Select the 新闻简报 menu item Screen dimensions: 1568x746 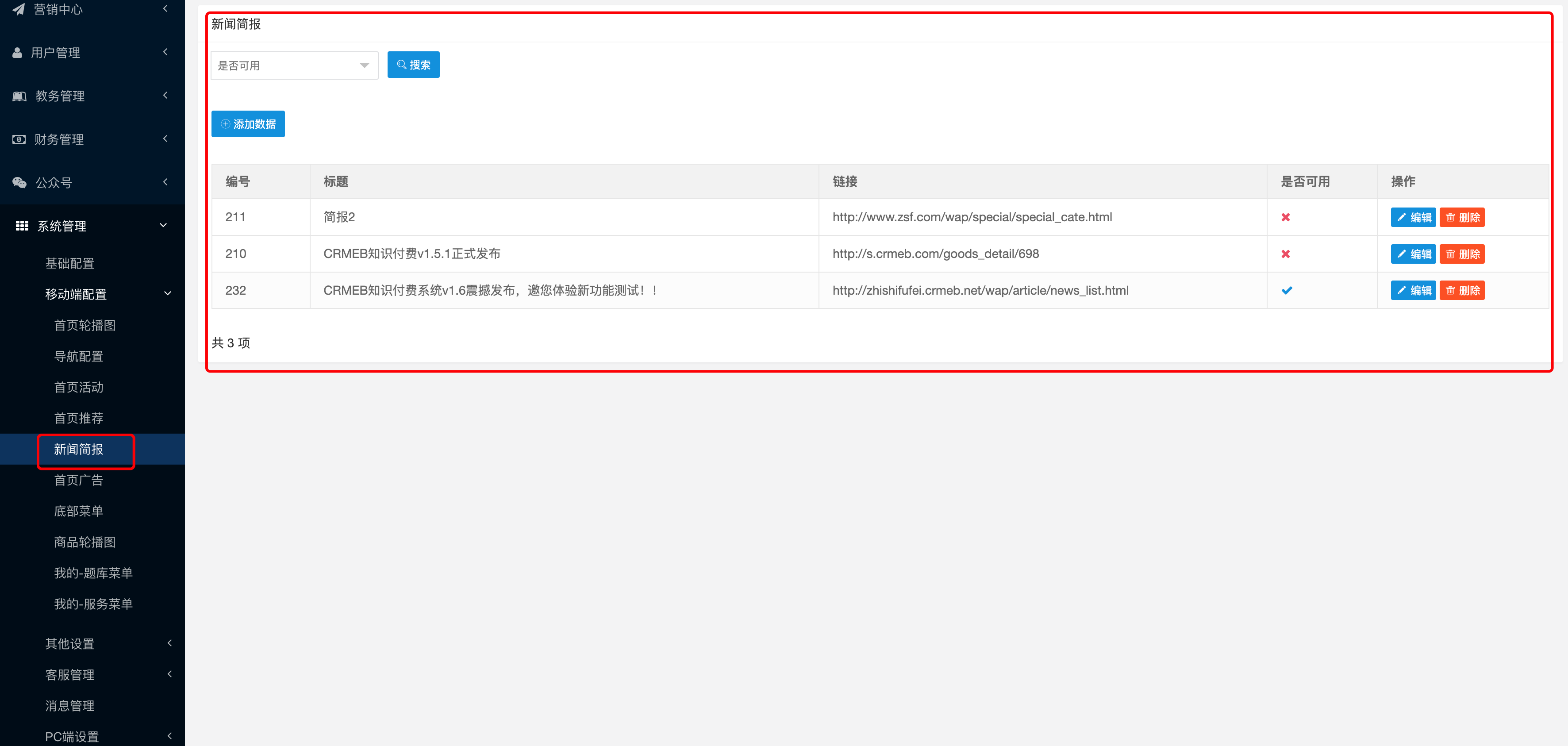pos(78,450)
